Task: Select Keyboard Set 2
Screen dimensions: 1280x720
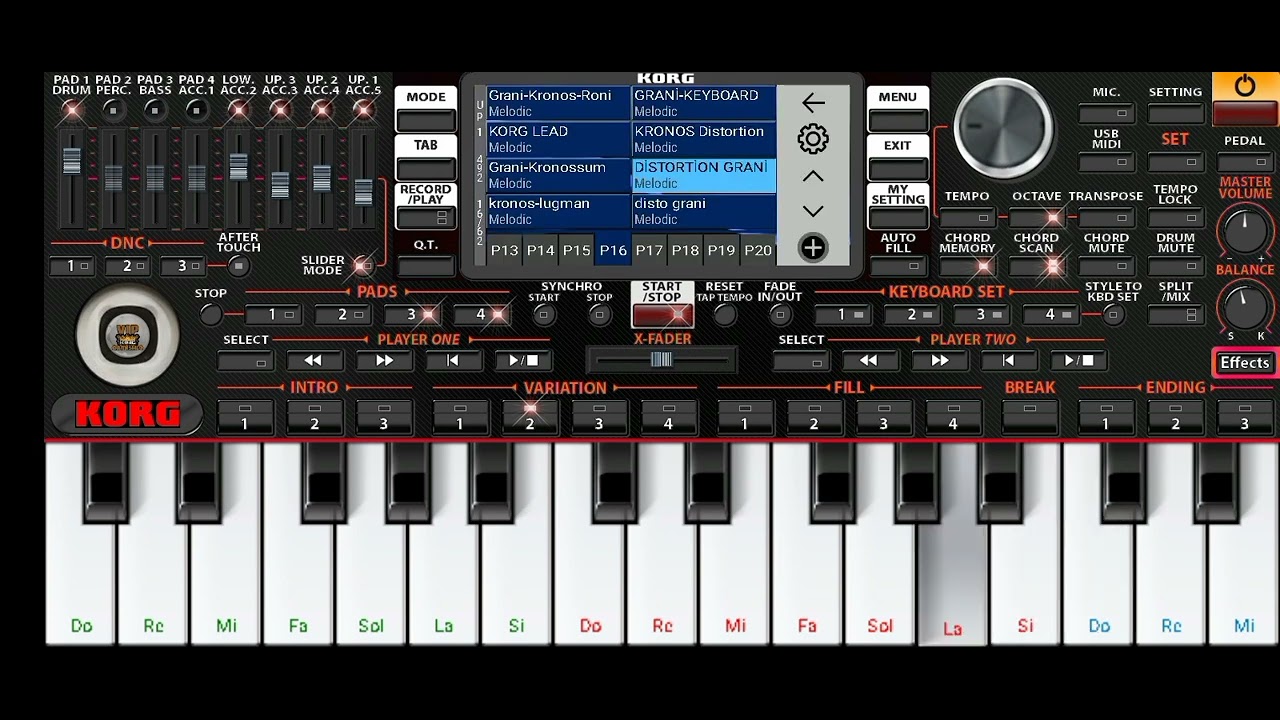Action: [x=911, y=315]
